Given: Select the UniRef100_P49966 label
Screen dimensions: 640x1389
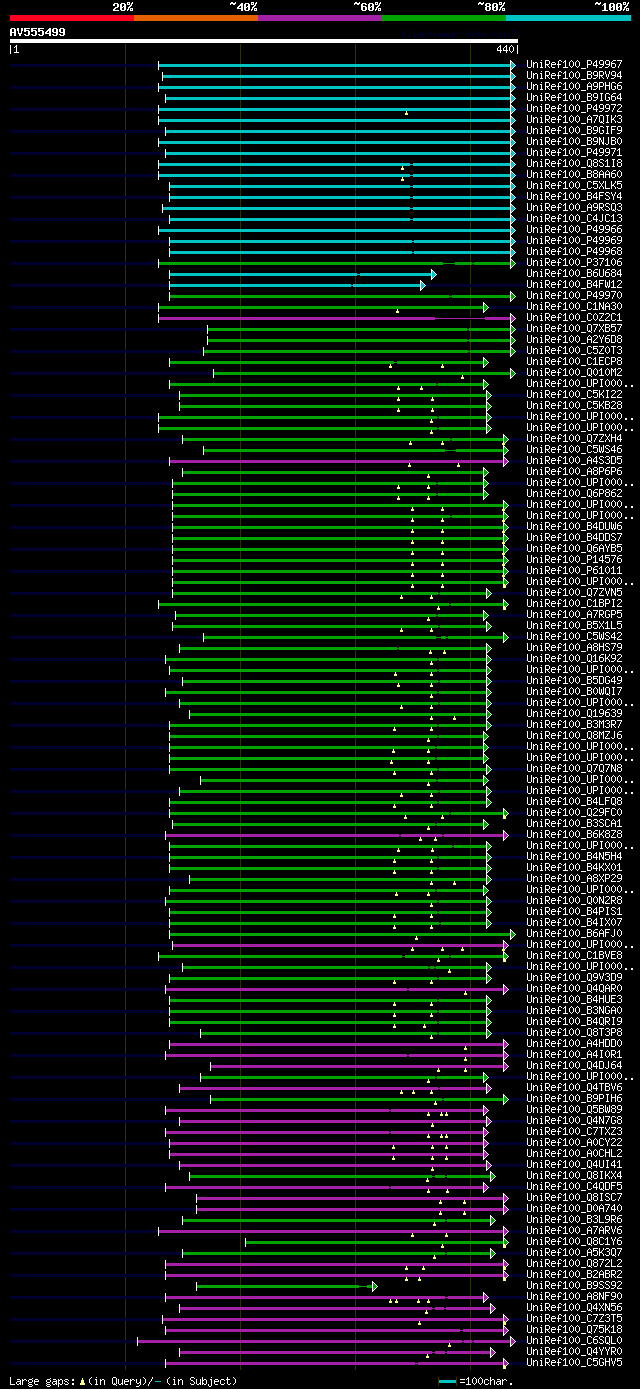Looking at the screenshot, I should point(574,229).
